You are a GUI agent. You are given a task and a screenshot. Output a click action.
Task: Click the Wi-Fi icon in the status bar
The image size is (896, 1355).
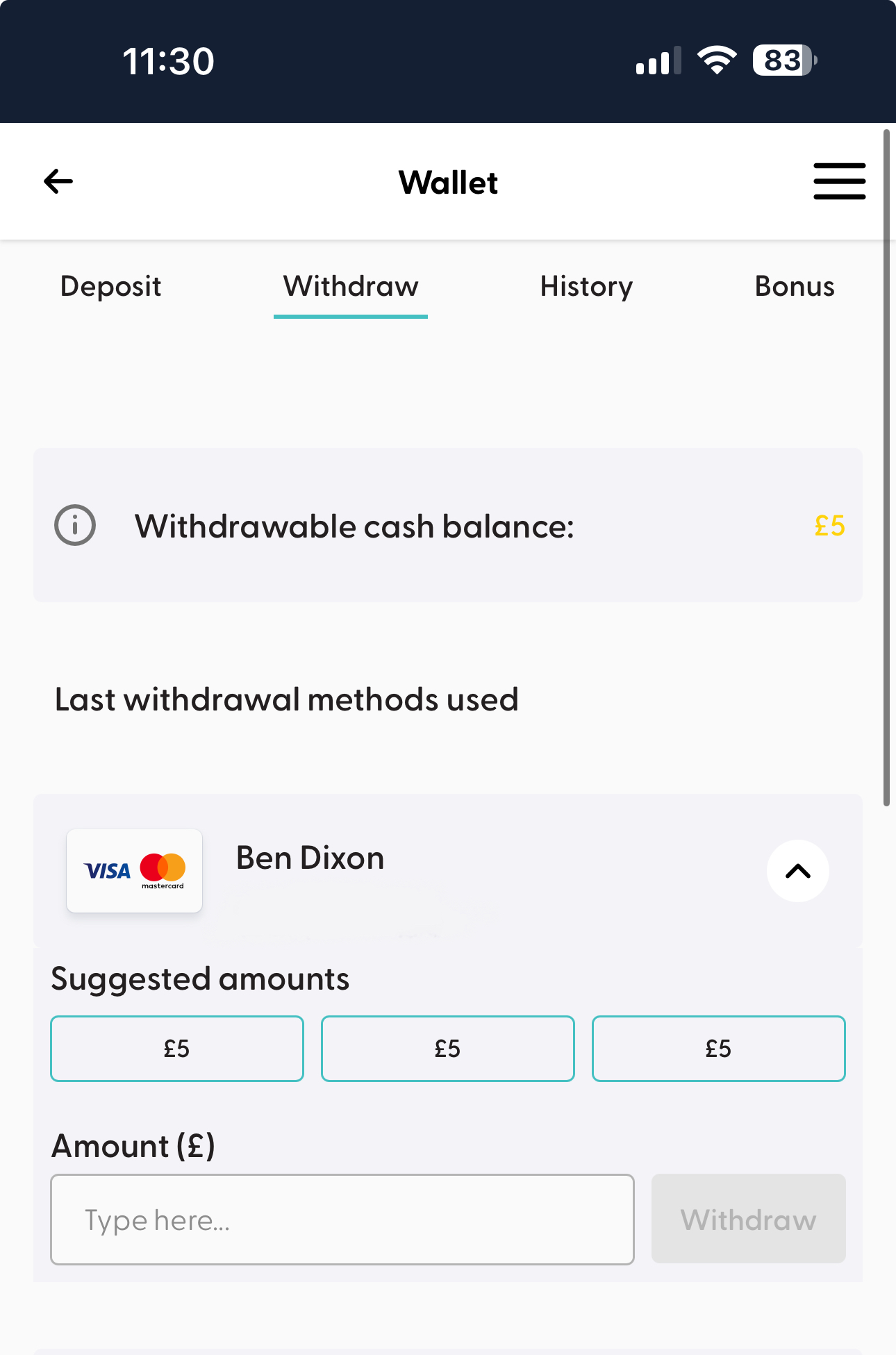coord(717,60)
